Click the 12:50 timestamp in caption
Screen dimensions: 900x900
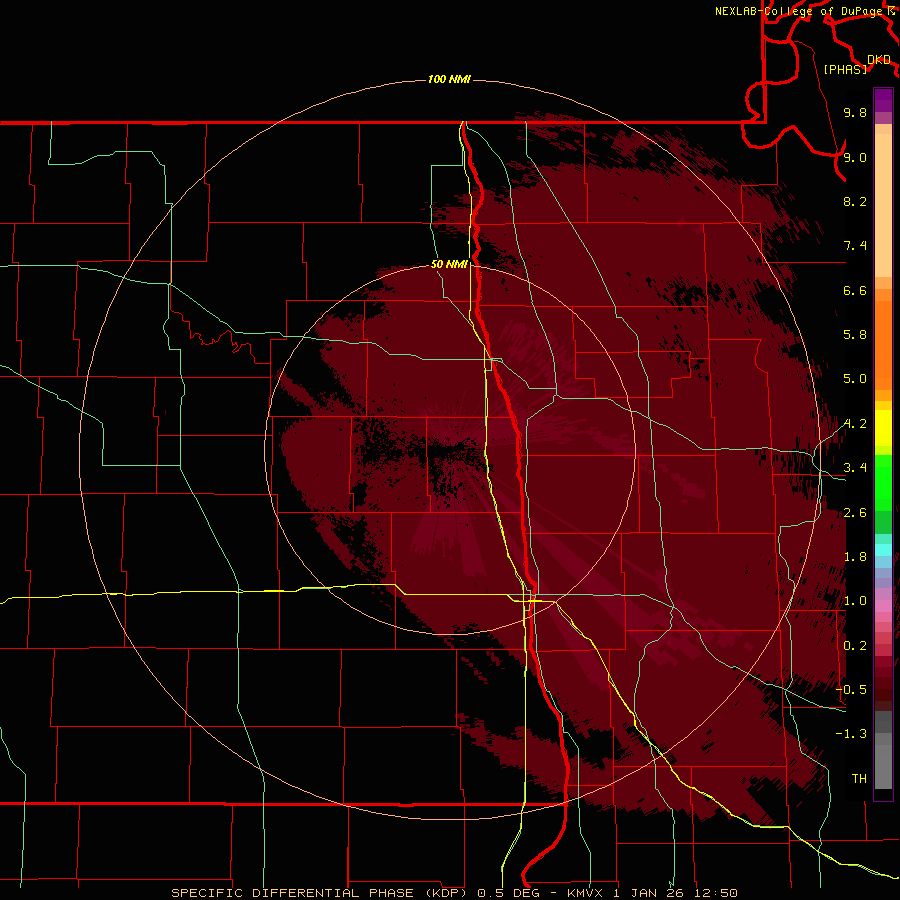point(715,893)
